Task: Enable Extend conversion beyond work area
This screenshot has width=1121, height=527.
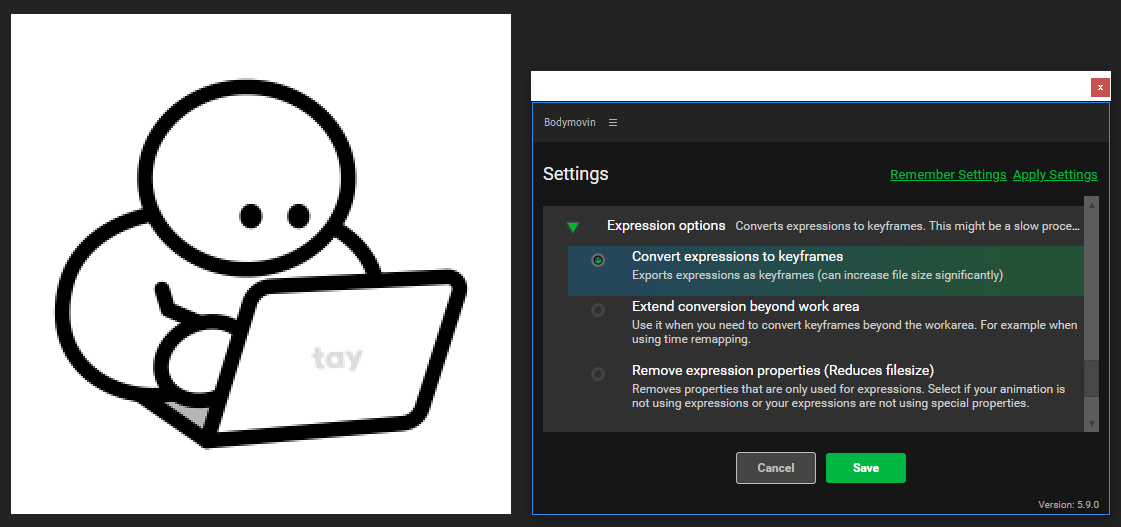Action: click(598, 310)
